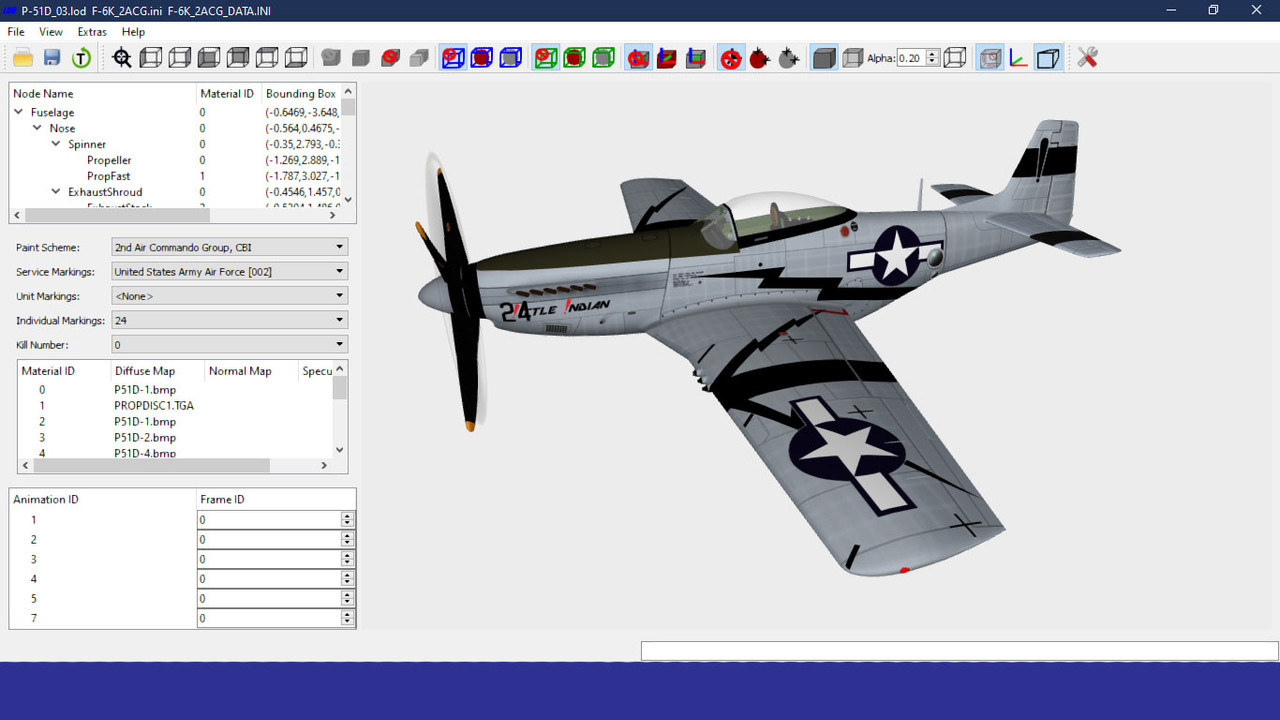Toggle the solid dark gray cube button
The width and height of the screenshot is (1280, 720).
(824, 58)
